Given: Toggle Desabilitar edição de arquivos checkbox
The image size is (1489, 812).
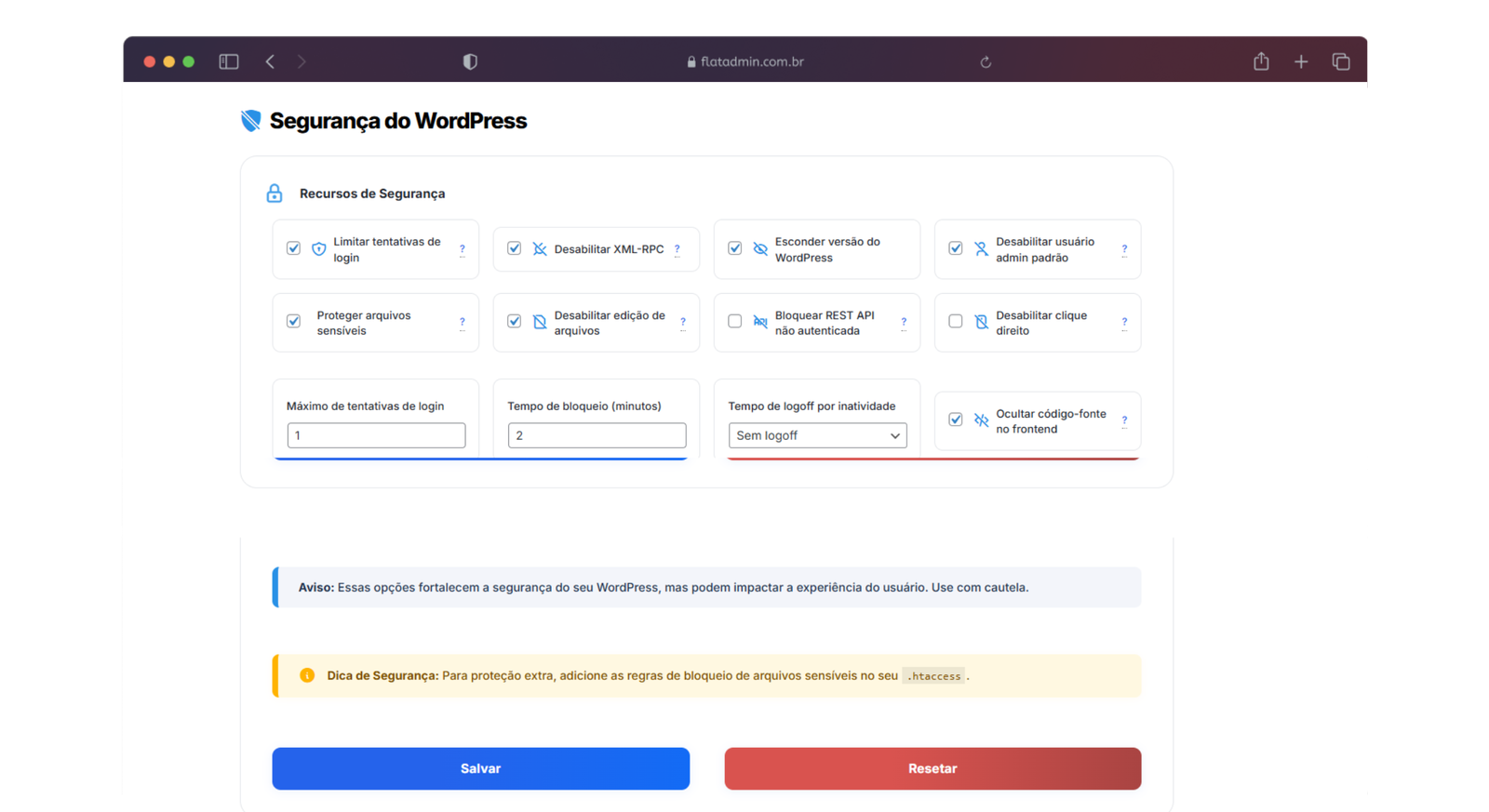Looking at the screenshot, I should pos(514,321).
